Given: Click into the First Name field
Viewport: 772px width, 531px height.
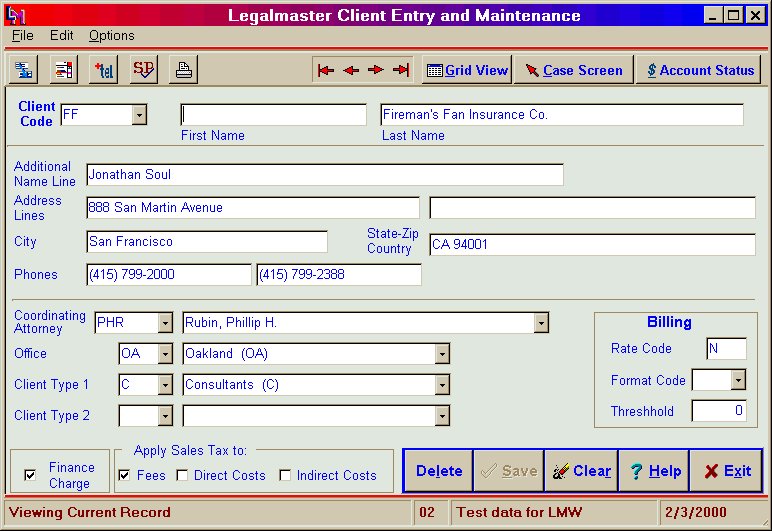Looking at the screenshot, I should click(273, 115).
